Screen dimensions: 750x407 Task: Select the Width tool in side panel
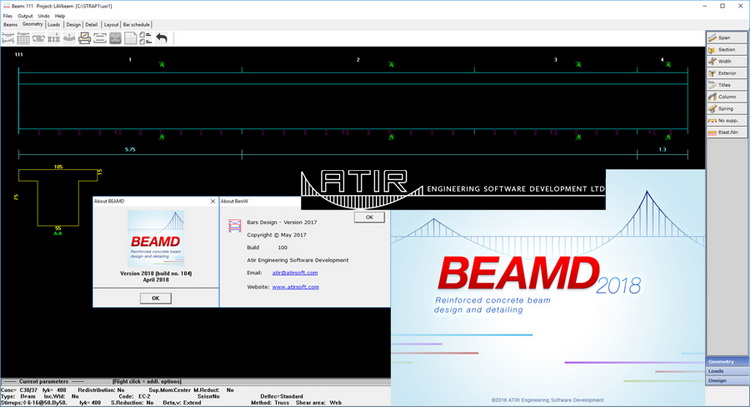tap(726, 61)
